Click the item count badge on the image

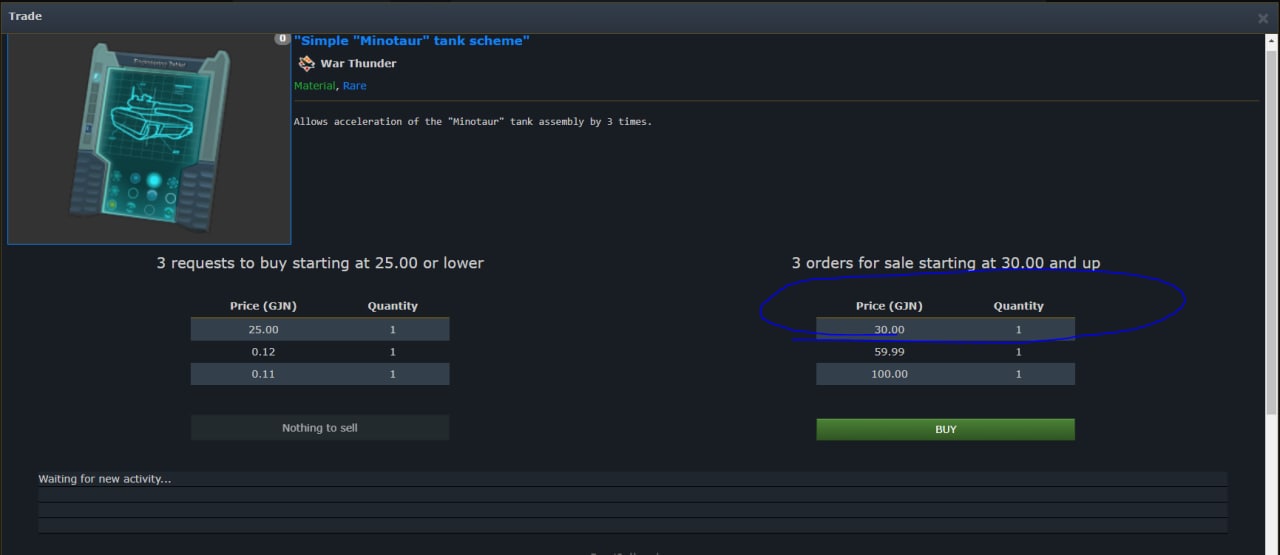(x=283, y=39)
